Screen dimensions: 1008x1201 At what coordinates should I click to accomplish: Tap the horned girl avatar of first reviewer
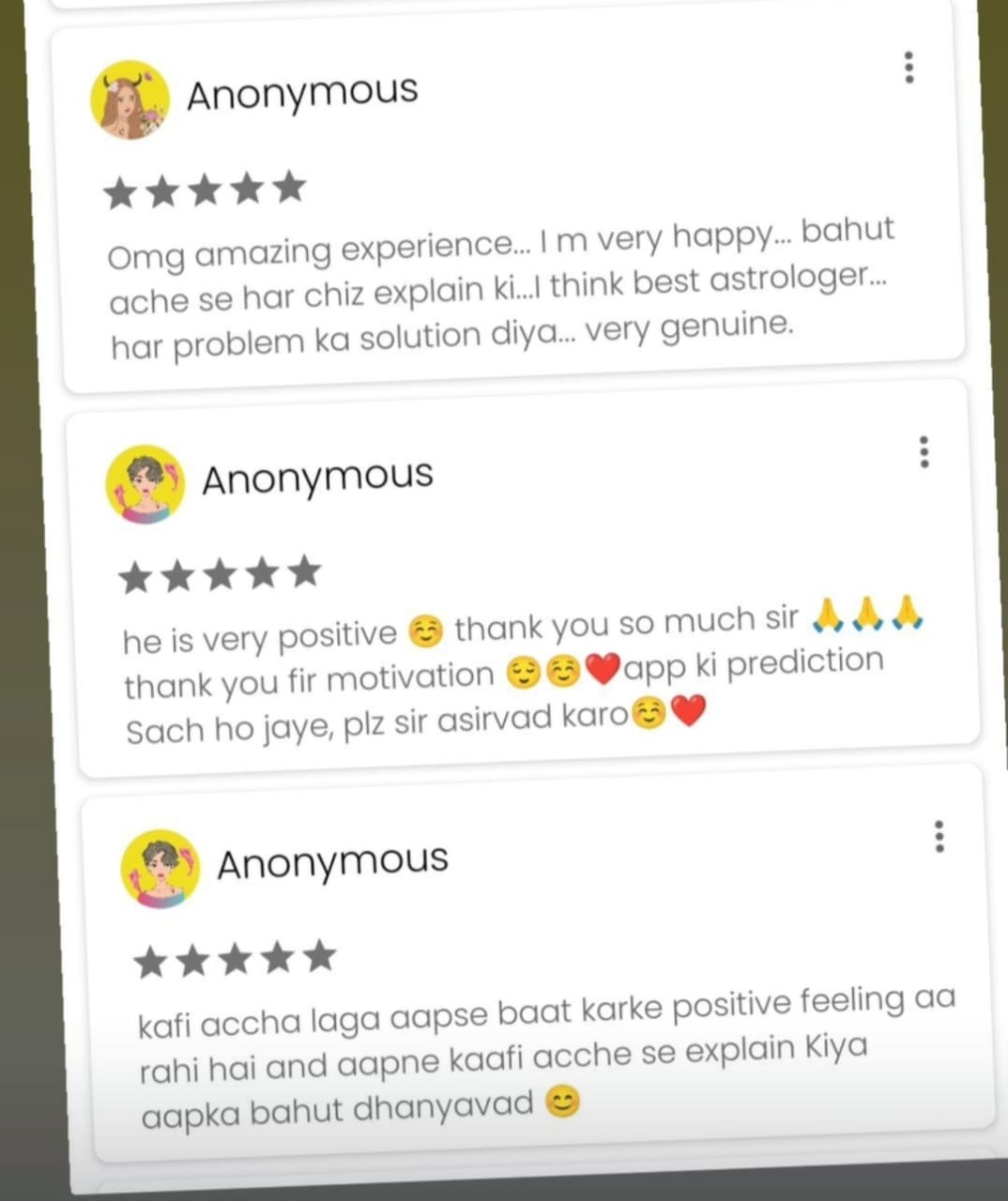coord(130,99)
